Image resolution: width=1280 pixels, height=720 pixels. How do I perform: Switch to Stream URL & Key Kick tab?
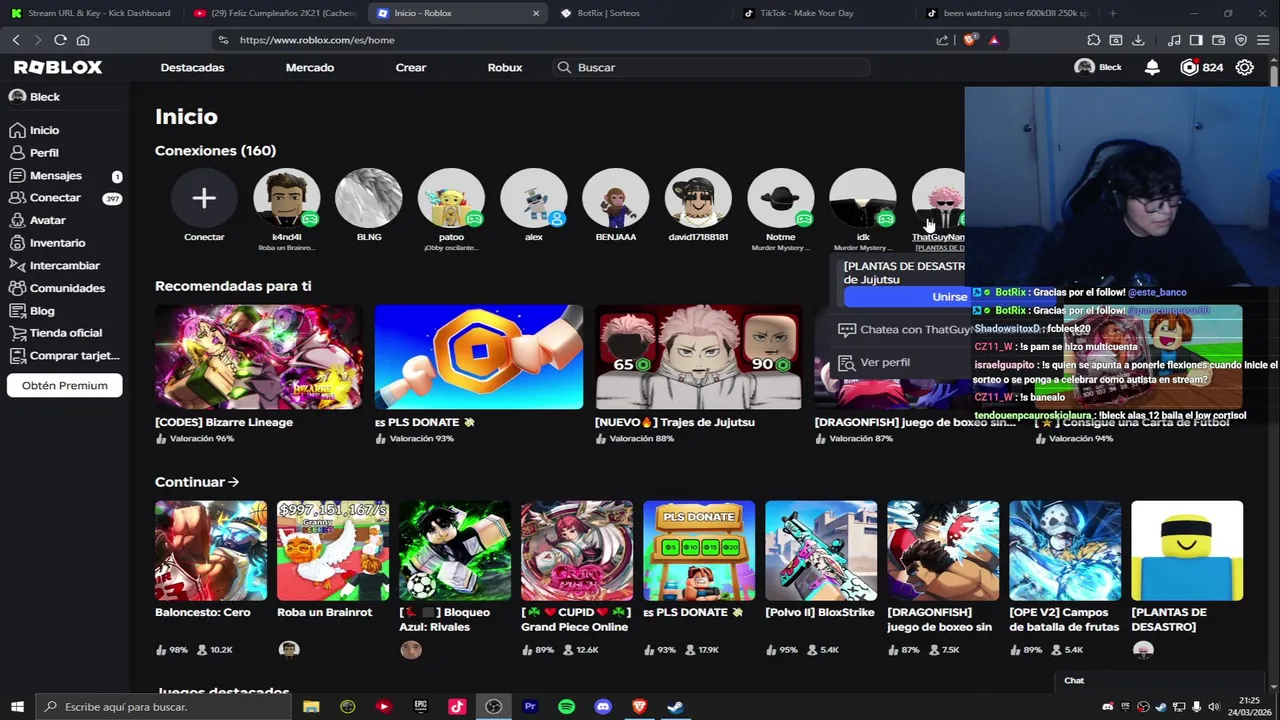point(92,13)
